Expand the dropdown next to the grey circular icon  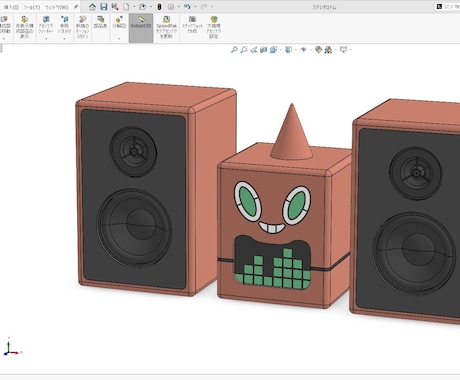tap(178, 7)
